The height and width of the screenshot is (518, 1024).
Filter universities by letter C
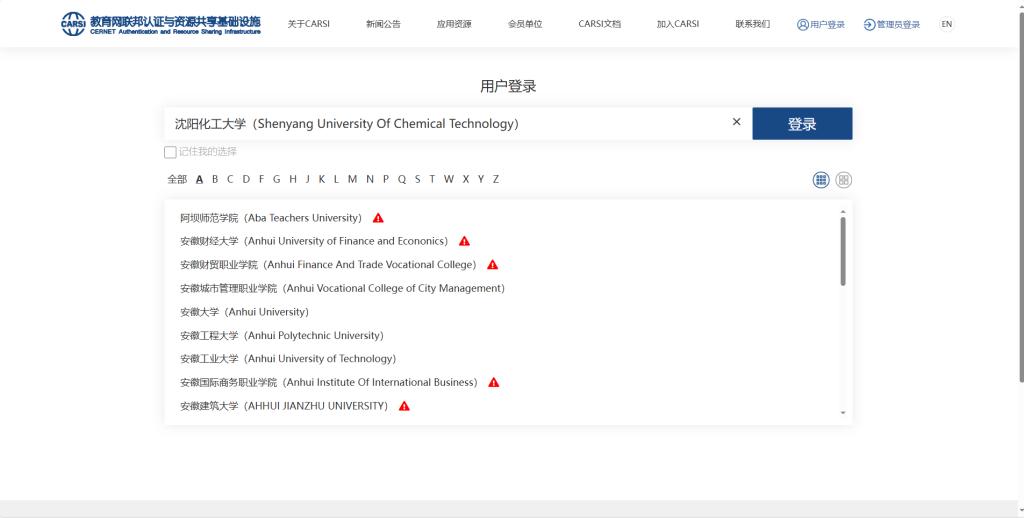(230, 179)
